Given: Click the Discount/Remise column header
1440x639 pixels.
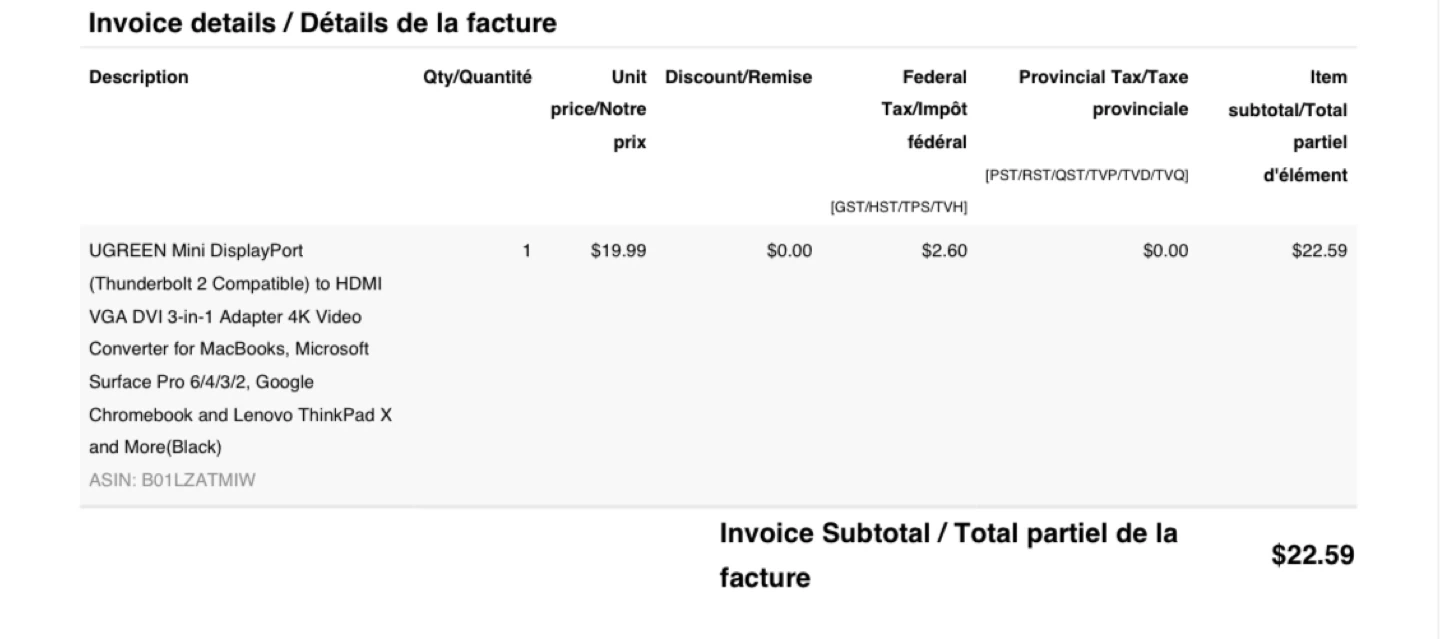Looking at the screenshot, I should click(x=738, y=77).
